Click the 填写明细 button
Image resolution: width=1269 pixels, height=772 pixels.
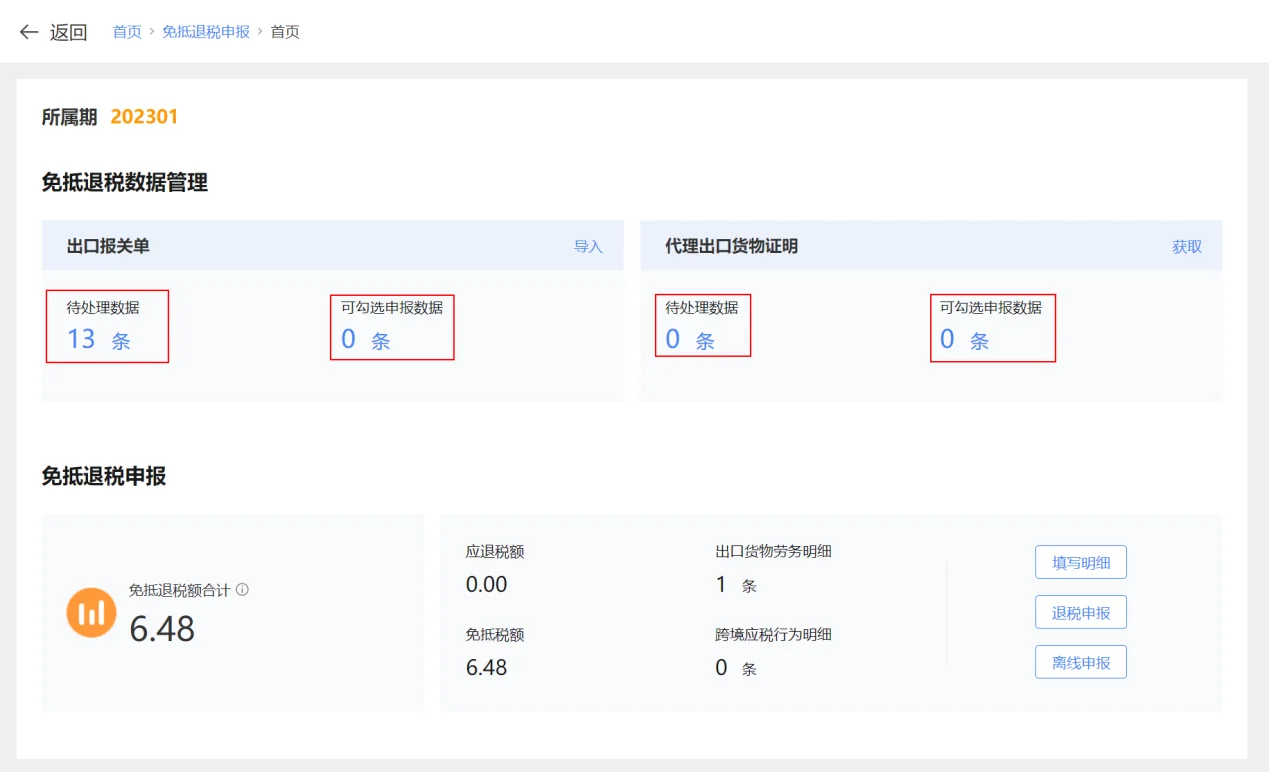(1080, 562)
